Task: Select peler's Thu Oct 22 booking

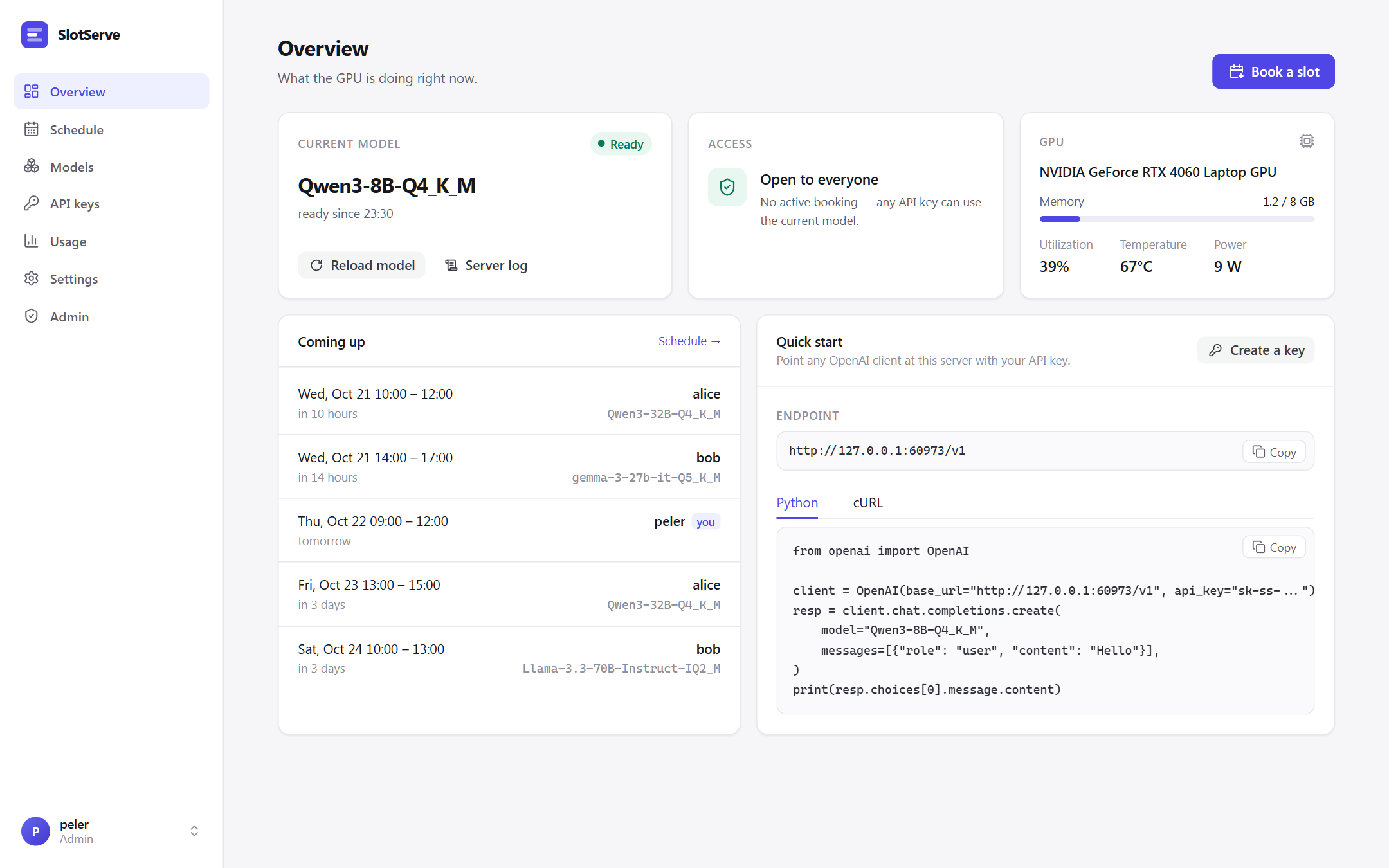Action: tap(509, 530)
